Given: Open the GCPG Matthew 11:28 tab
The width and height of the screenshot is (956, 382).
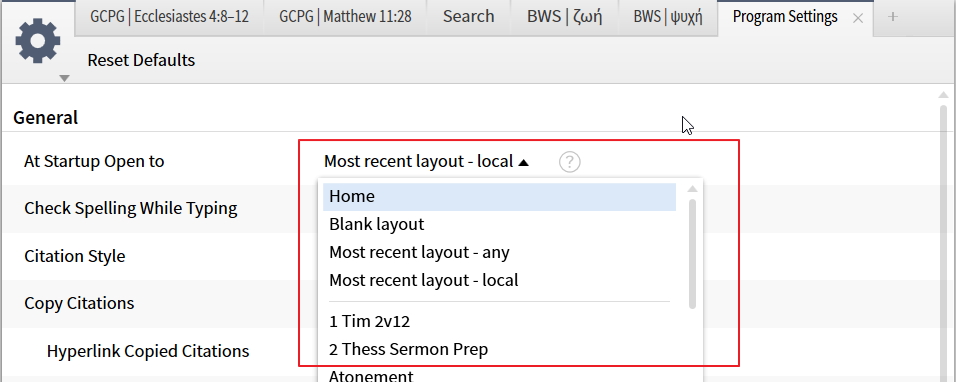Looking at the screenshot, I should 345,16.
